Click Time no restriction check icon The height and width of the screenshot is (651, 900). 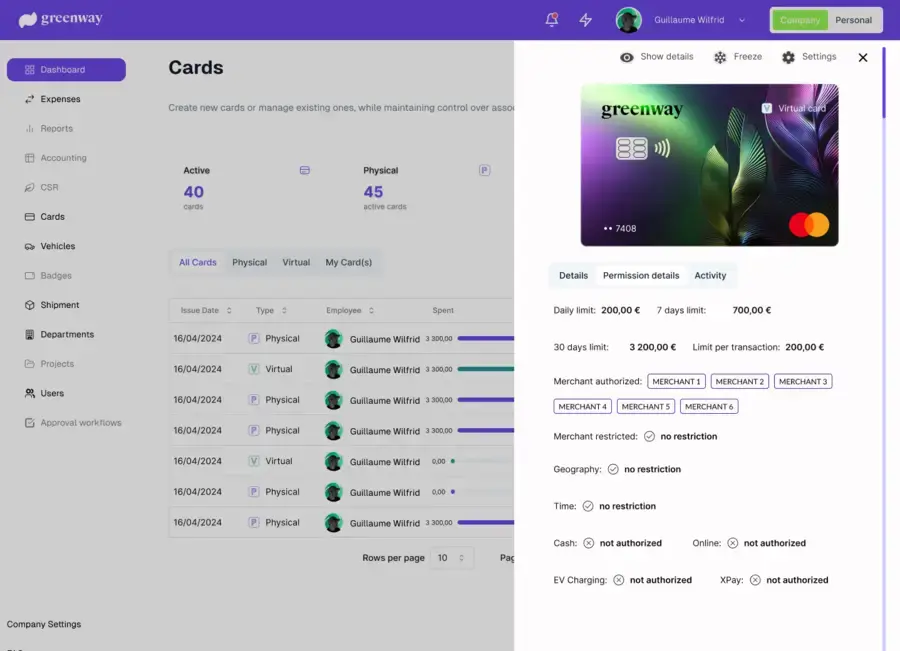point(588,506)
